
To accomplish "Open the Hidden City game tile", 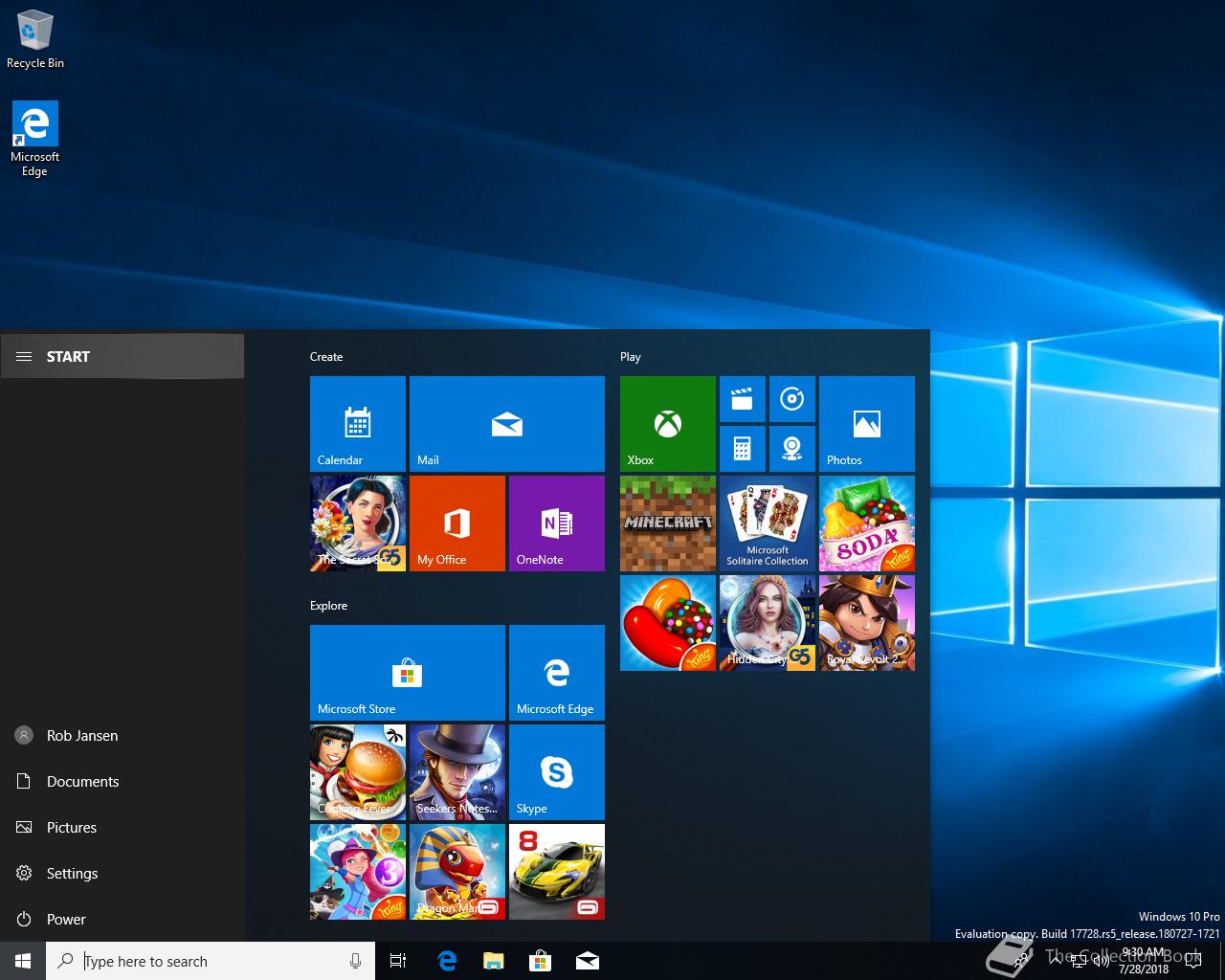I will pyautogui.click(x=768, y=623).
